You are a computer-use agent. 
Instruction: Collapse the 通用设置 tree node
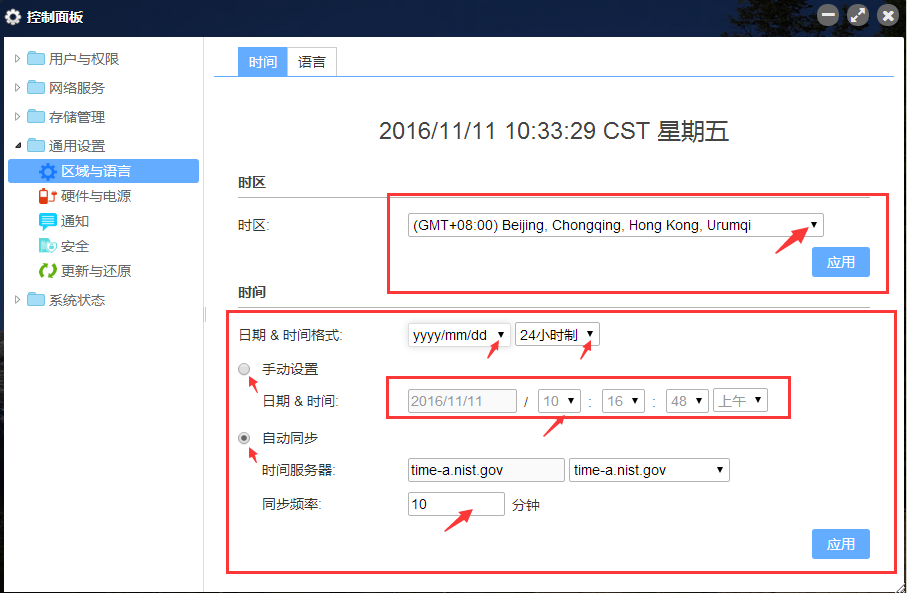coord(18,145)
